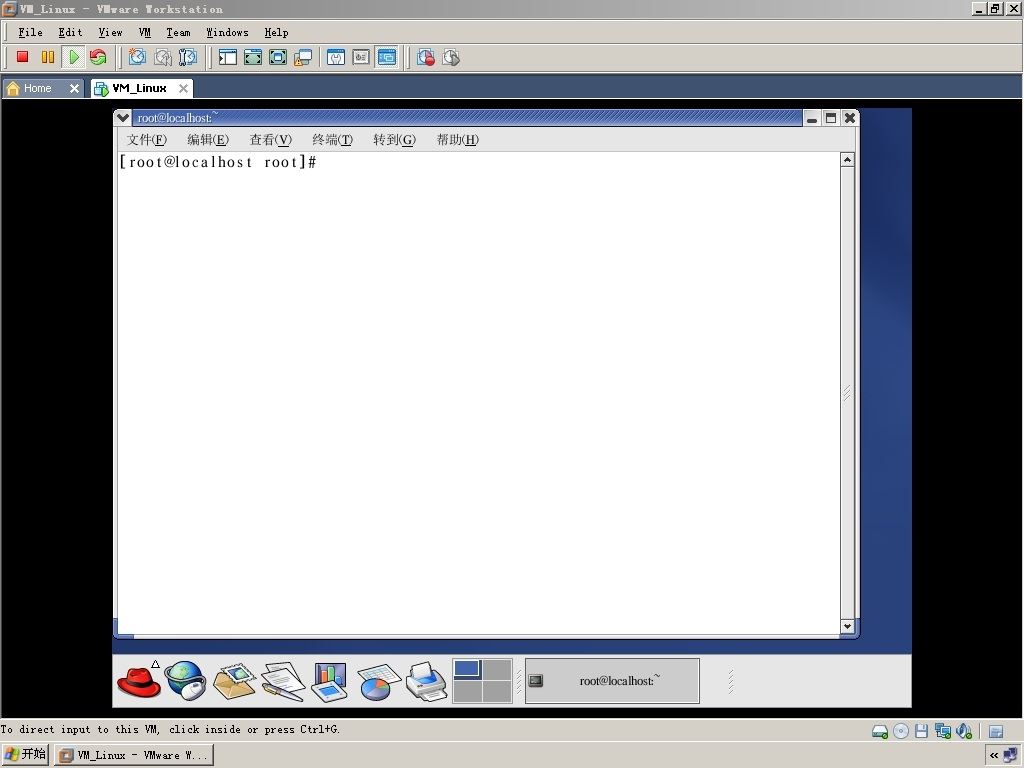The width and height of the screenshot is (1024, 768).
Task: Maximize the root@localhost terminal window
Action: click(831, 118)
